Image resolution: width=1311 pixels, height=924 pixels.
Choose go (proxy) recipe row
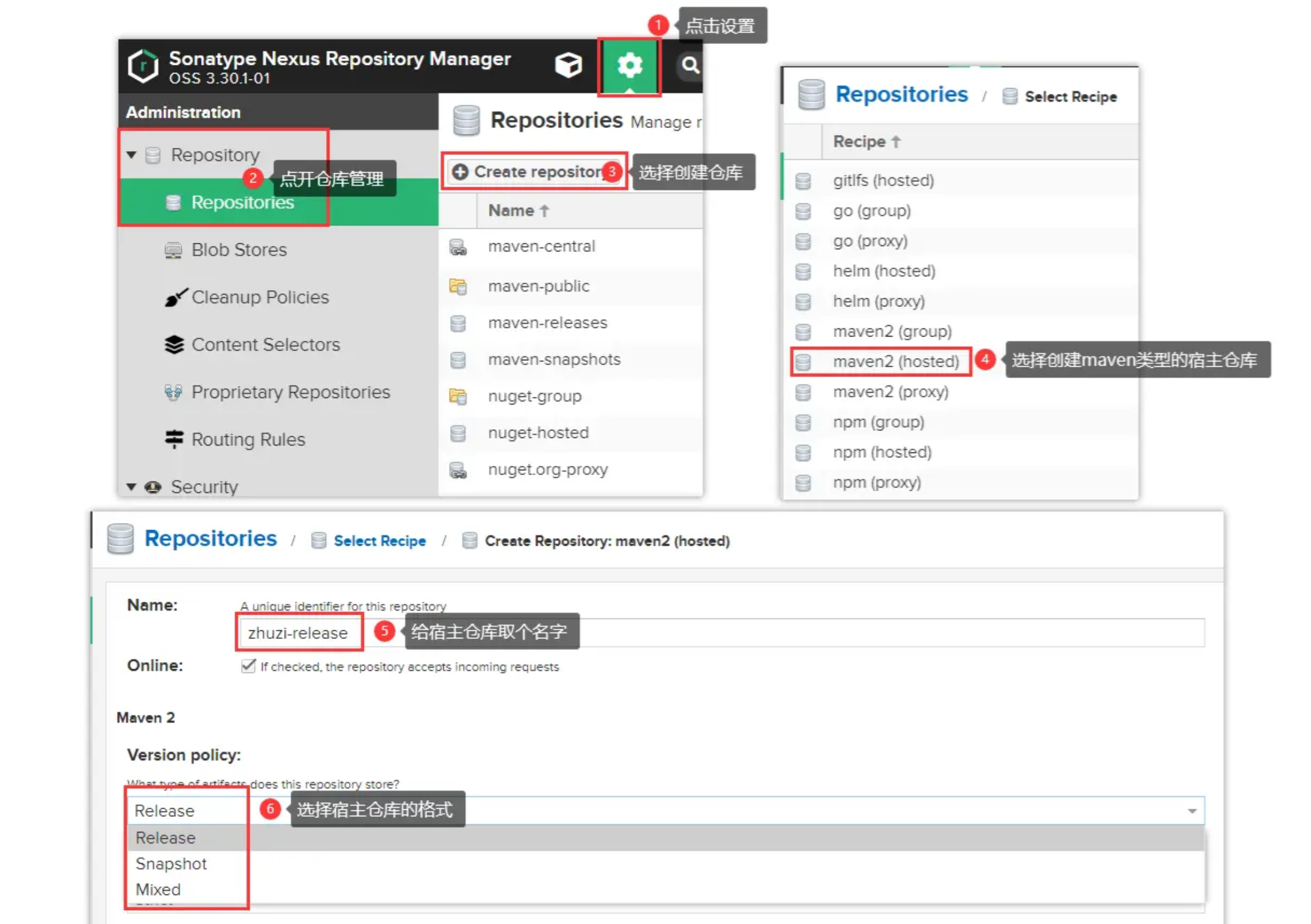961,241
